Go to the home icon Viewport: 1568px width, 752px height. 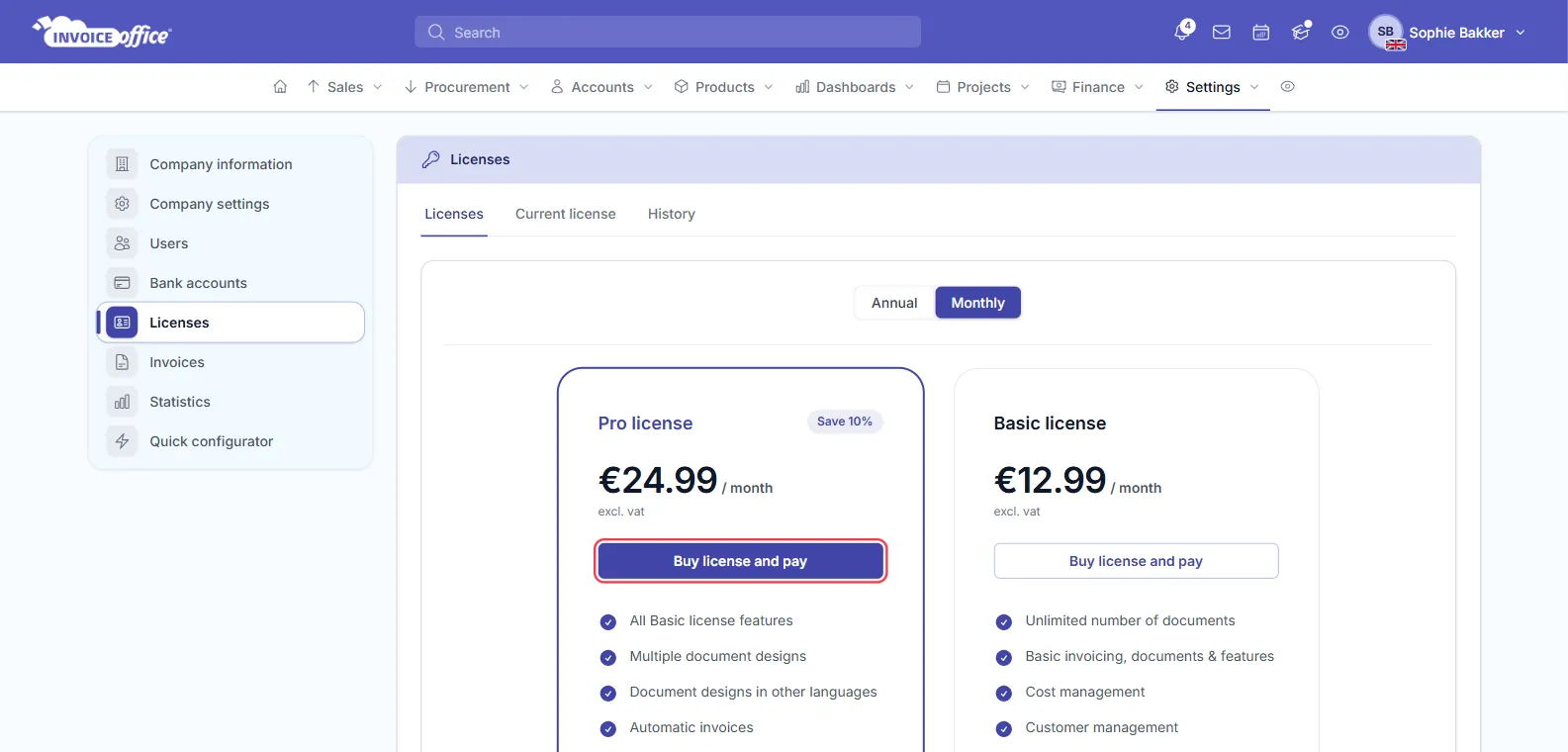point(280,87)
